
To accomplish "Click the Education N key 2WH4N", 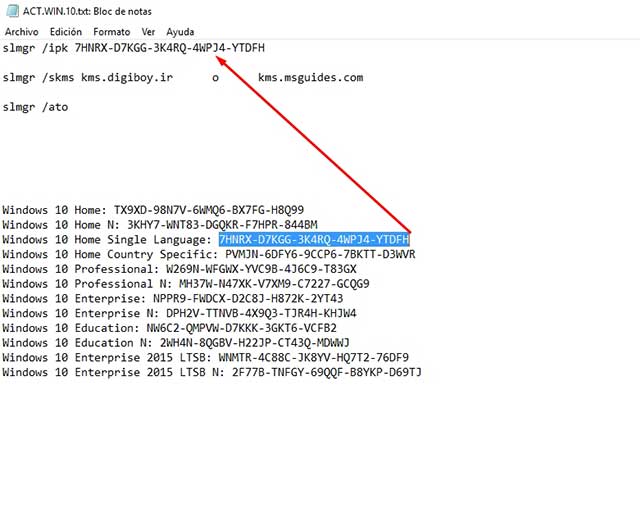I will point(255,342).
